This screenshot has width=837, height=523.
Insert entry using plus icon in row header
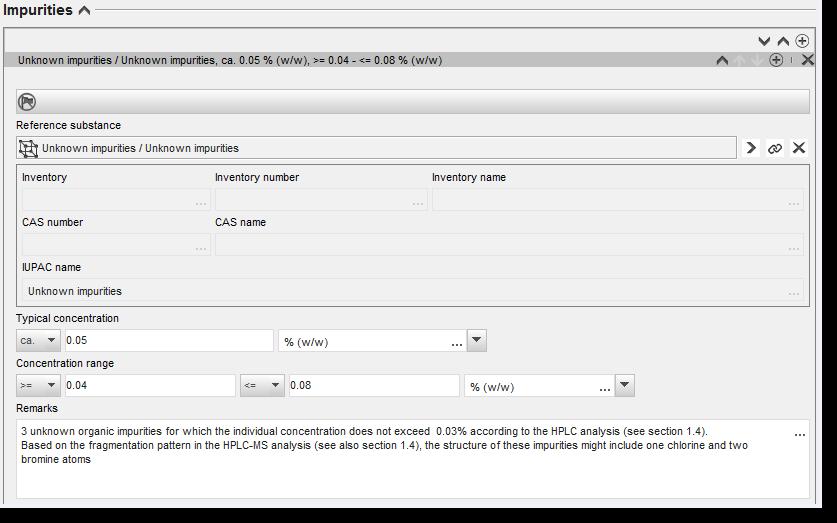[x=776, y=60]
